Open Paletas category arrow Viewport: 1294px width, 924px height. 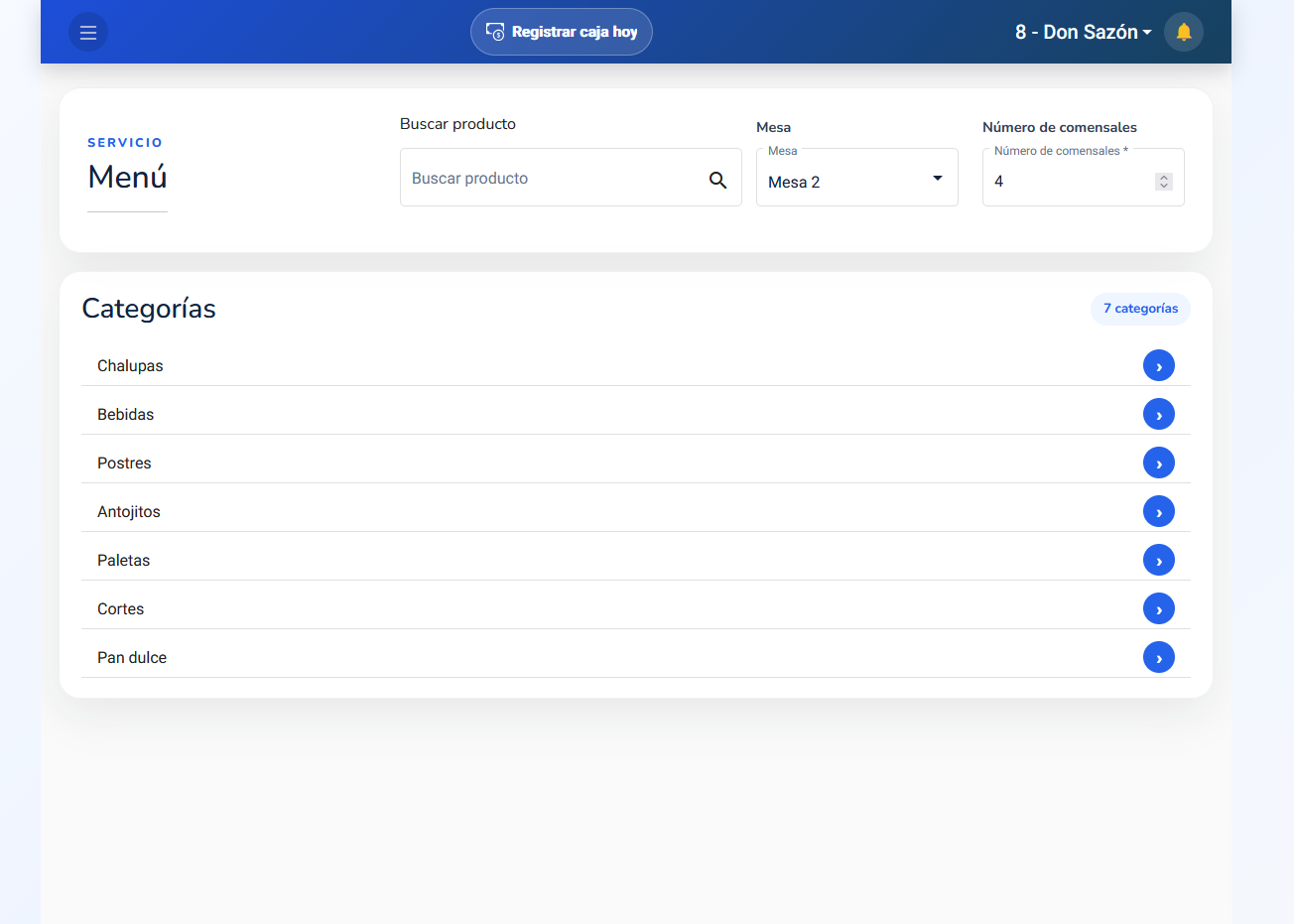coord(1159,560)
